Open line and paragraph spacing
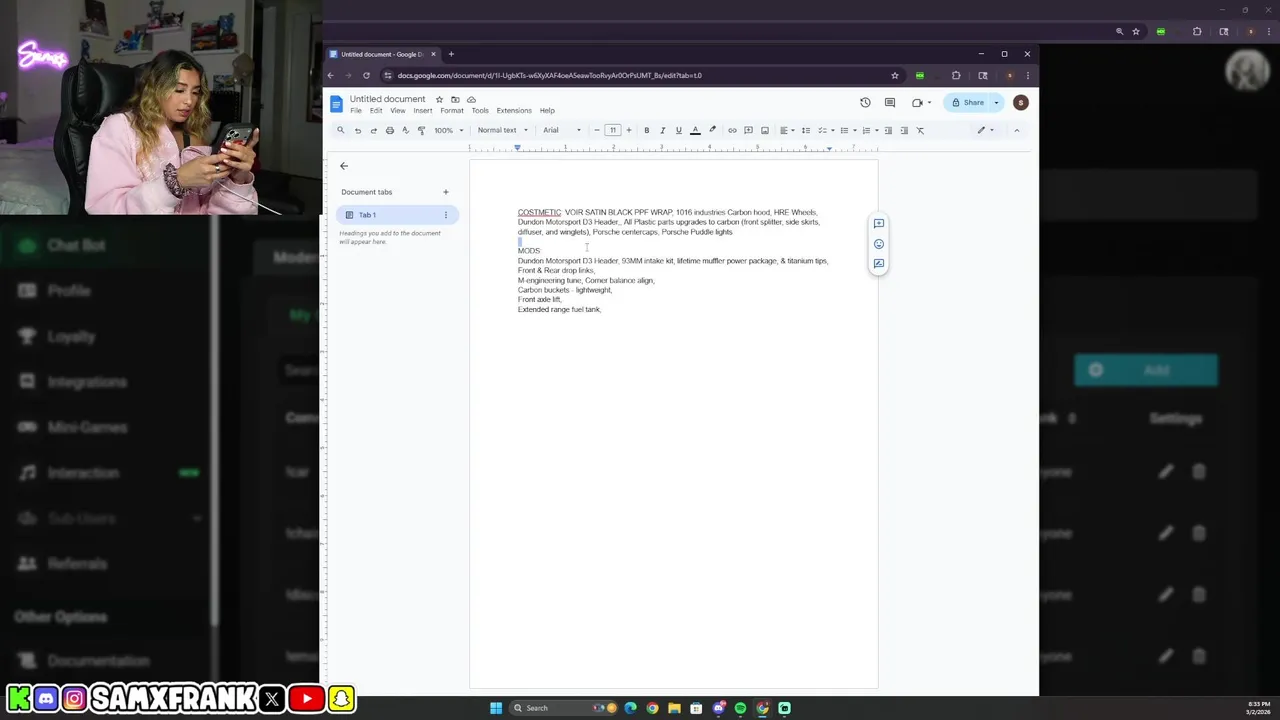Image resolution: width=1280 pixels, height=720 pixels. point(805,130)
